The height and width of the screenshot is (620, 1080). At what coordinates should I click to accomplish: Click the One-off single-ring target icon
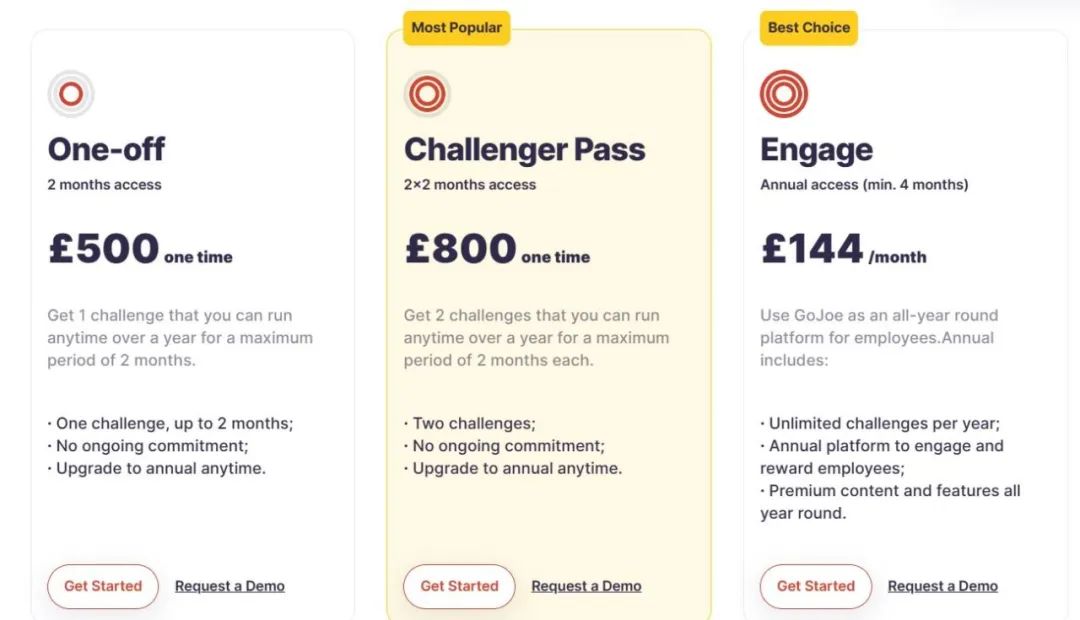(71, 94)
